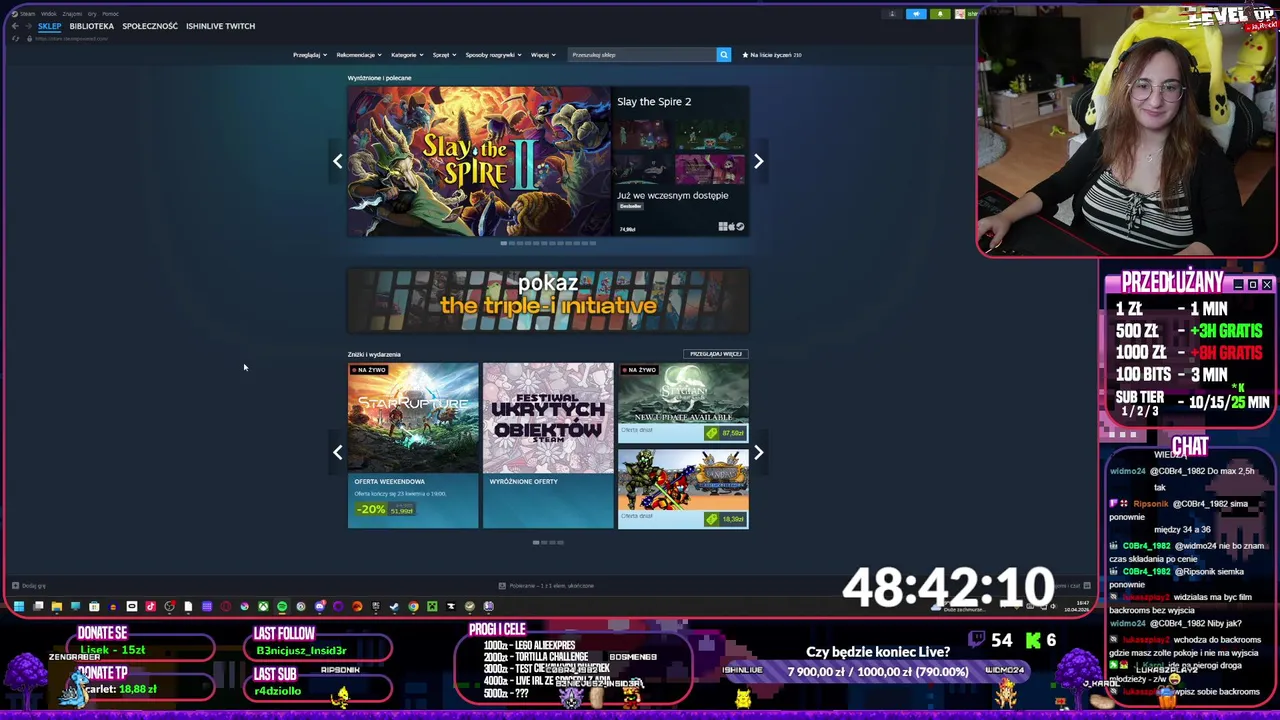
Task: Go back with the Steam back arrow
Action: 15,26
